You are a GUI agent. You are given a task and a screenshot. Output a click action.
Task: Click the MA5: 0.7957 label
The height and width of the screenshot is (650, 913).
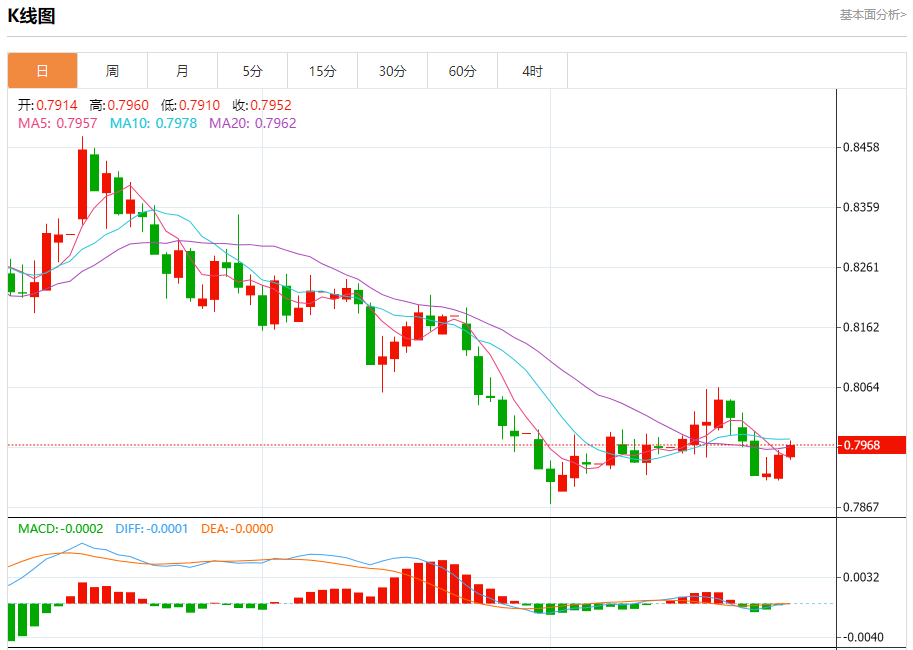coord(58,123)
